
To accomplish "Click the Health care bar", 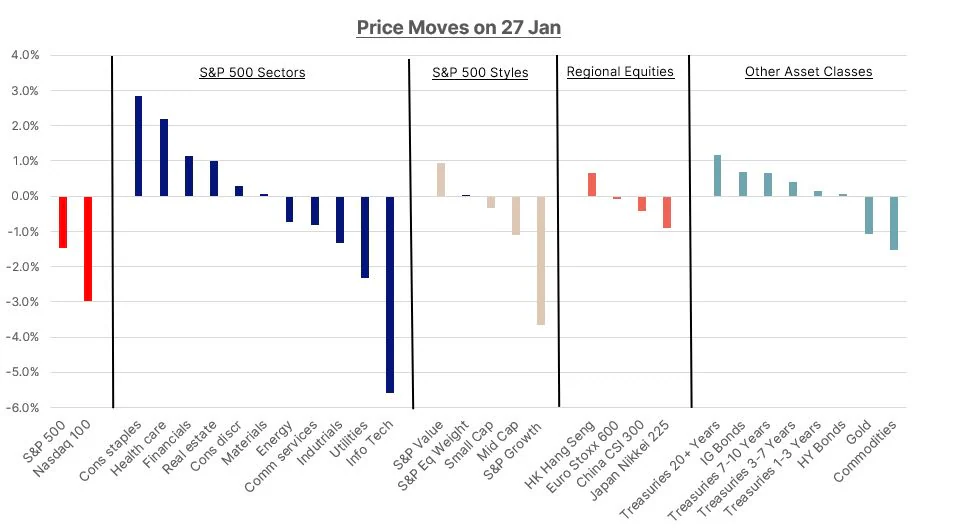I will click(164, 157).
